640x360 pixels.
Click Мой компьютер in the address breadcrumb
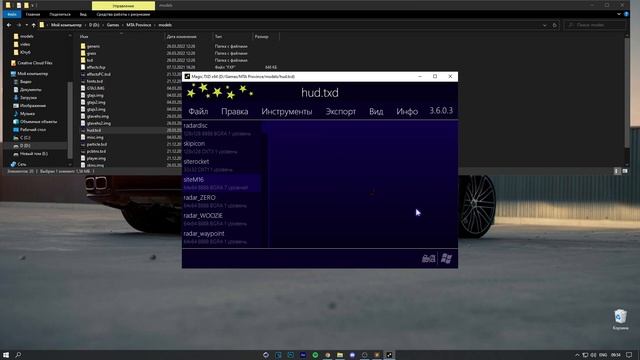66,25
